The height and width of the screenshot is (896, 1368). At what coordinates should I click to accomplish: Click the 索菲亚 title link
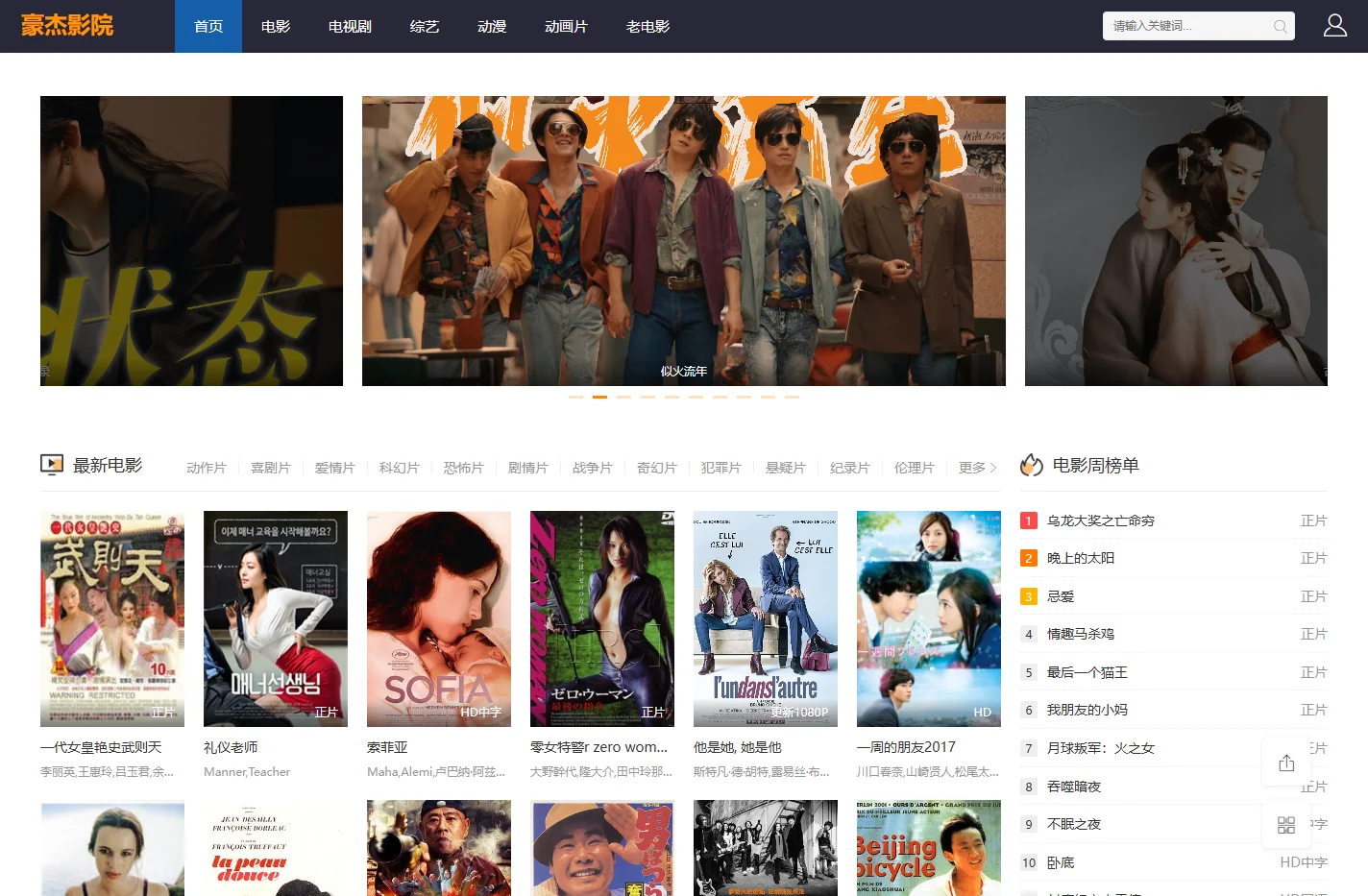pos(387,747)
